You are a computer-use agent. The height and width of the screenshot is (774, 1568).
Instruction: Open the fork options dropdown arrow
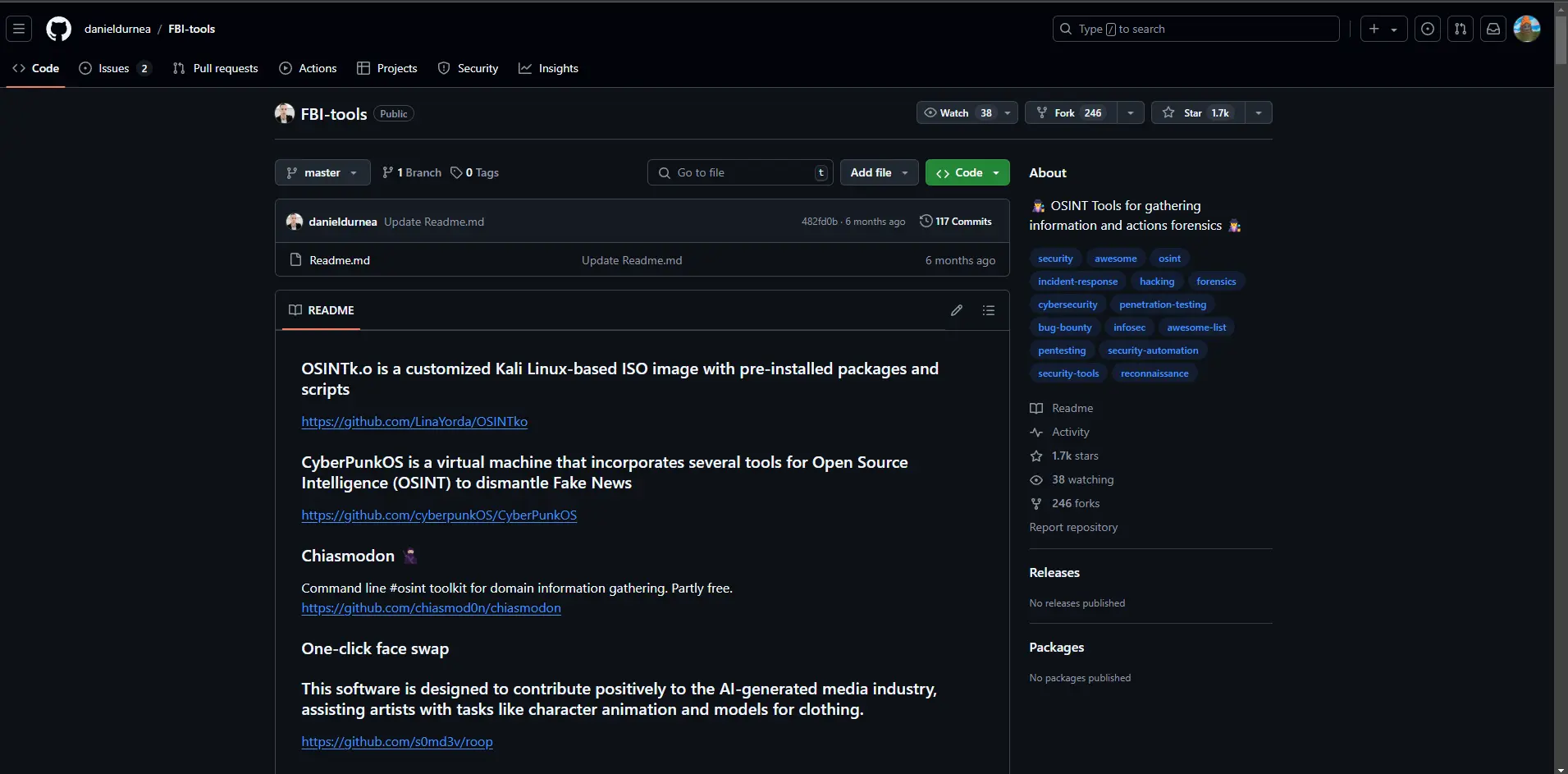1130,113
